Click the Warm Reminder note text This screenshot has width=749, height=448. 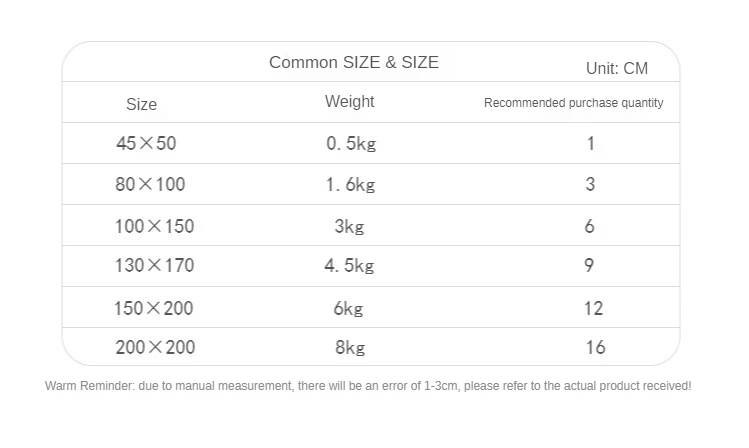point(368,386)
